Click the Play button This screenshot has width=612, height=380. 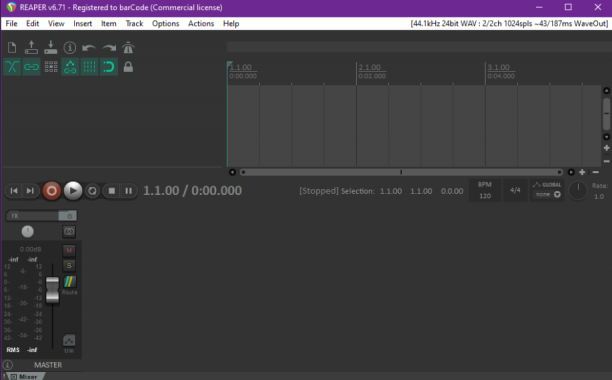73,191
